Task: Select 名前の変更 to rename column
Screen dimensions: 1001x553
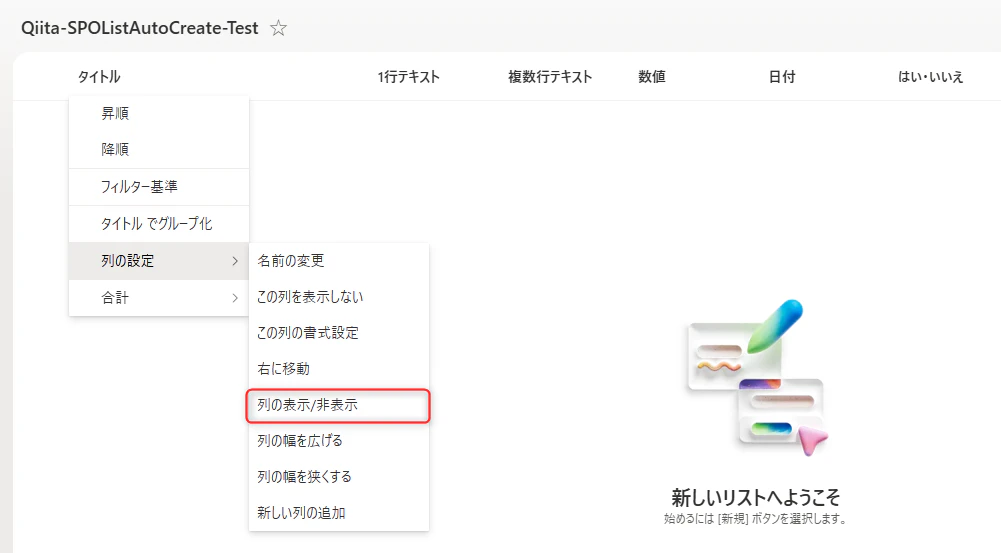Action: (338, 261)
